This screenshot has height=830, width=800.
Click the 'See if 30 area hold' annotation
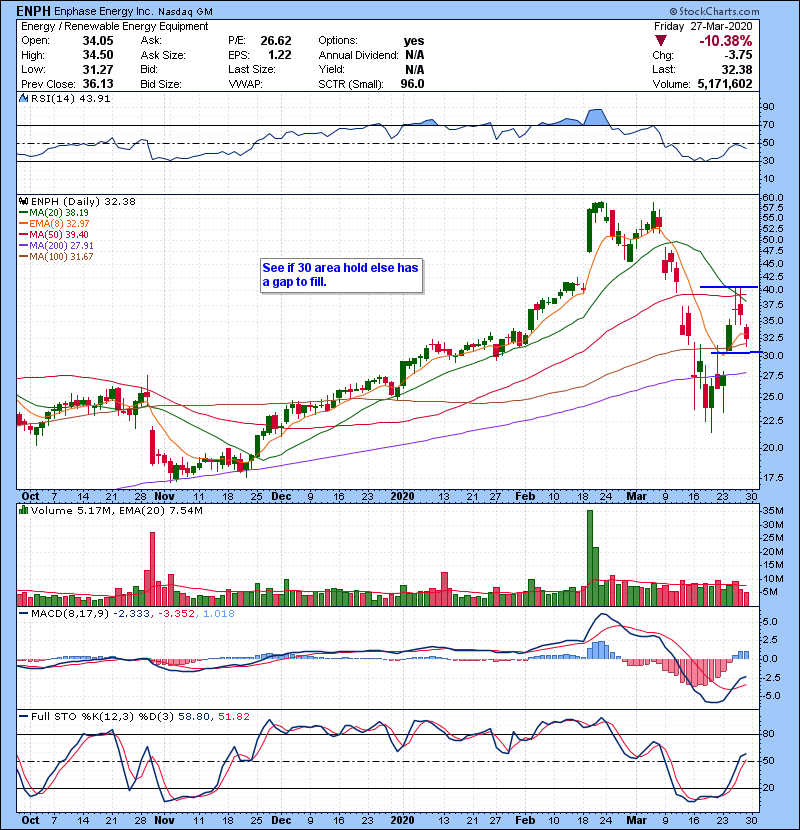(x=341, y=275)
